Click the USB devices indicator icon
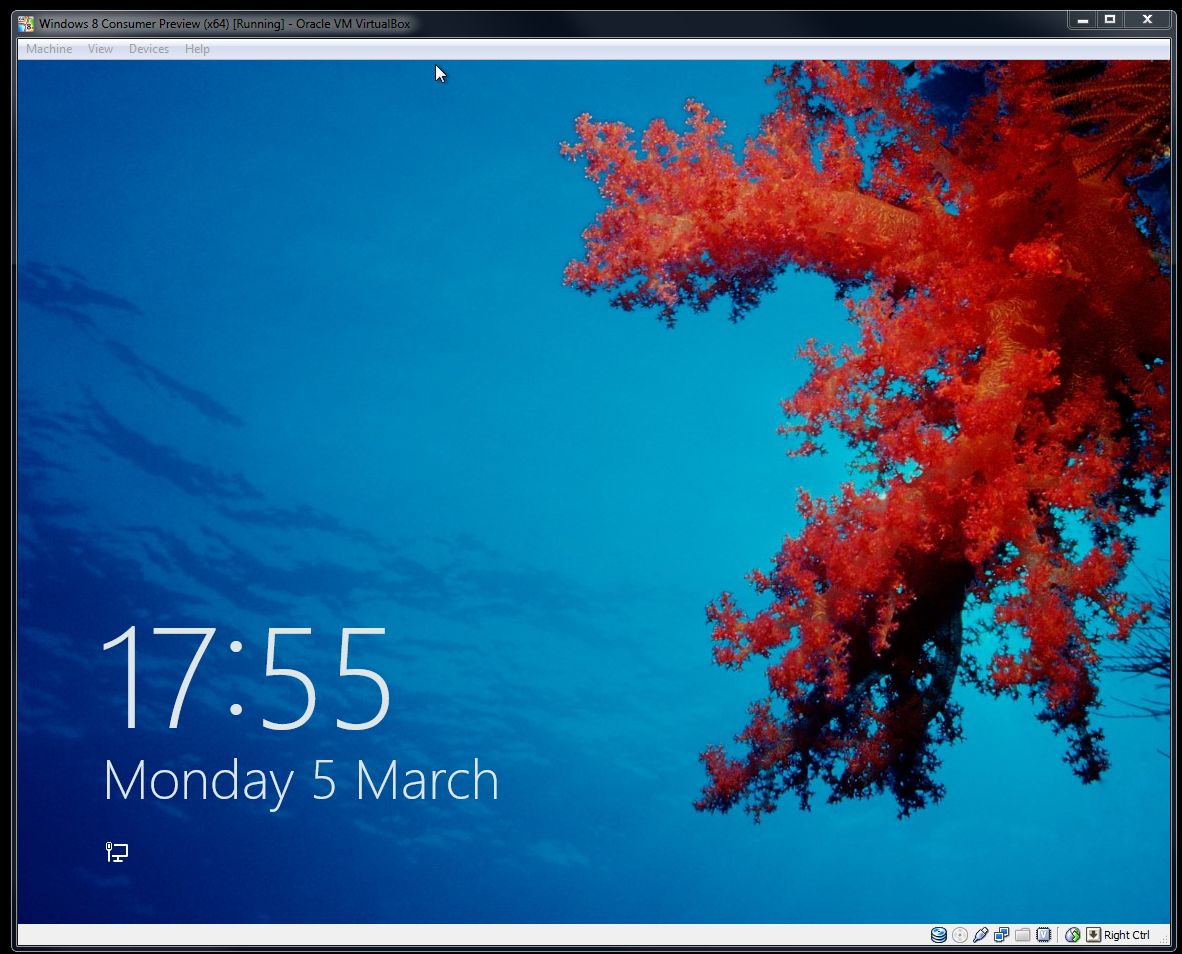The height and width of the screenshot is (954, 1182). click(x=981, y=935)
